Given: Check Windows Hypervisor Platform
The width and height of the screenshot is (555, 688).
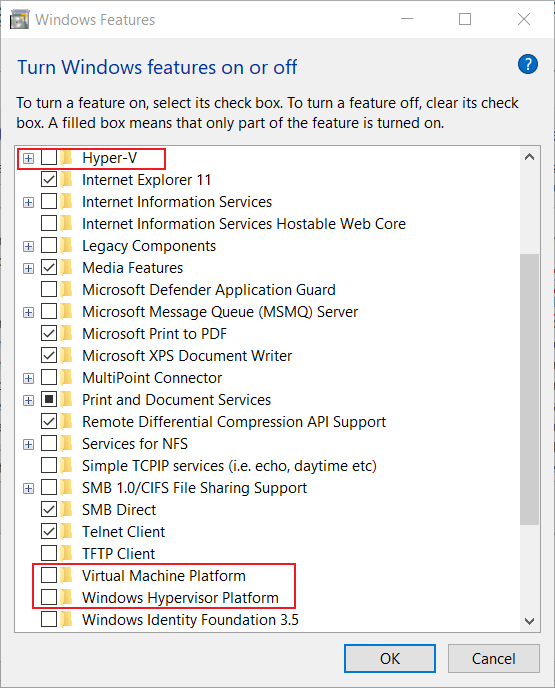Looking at the screenshot, I should (49, 597).
